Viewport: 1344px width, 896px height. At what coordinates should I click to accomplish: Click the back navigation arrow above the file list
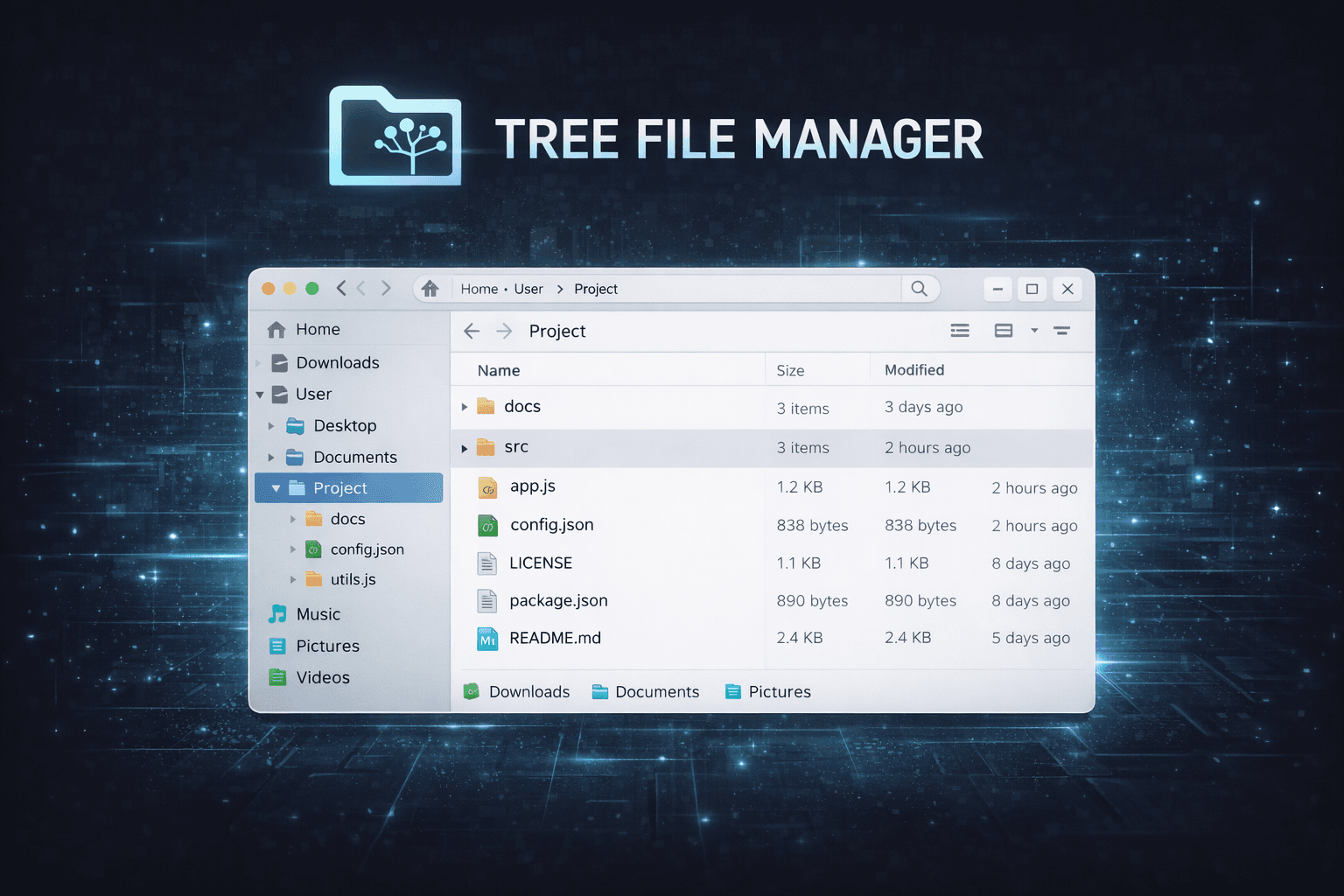coord(472,331)
